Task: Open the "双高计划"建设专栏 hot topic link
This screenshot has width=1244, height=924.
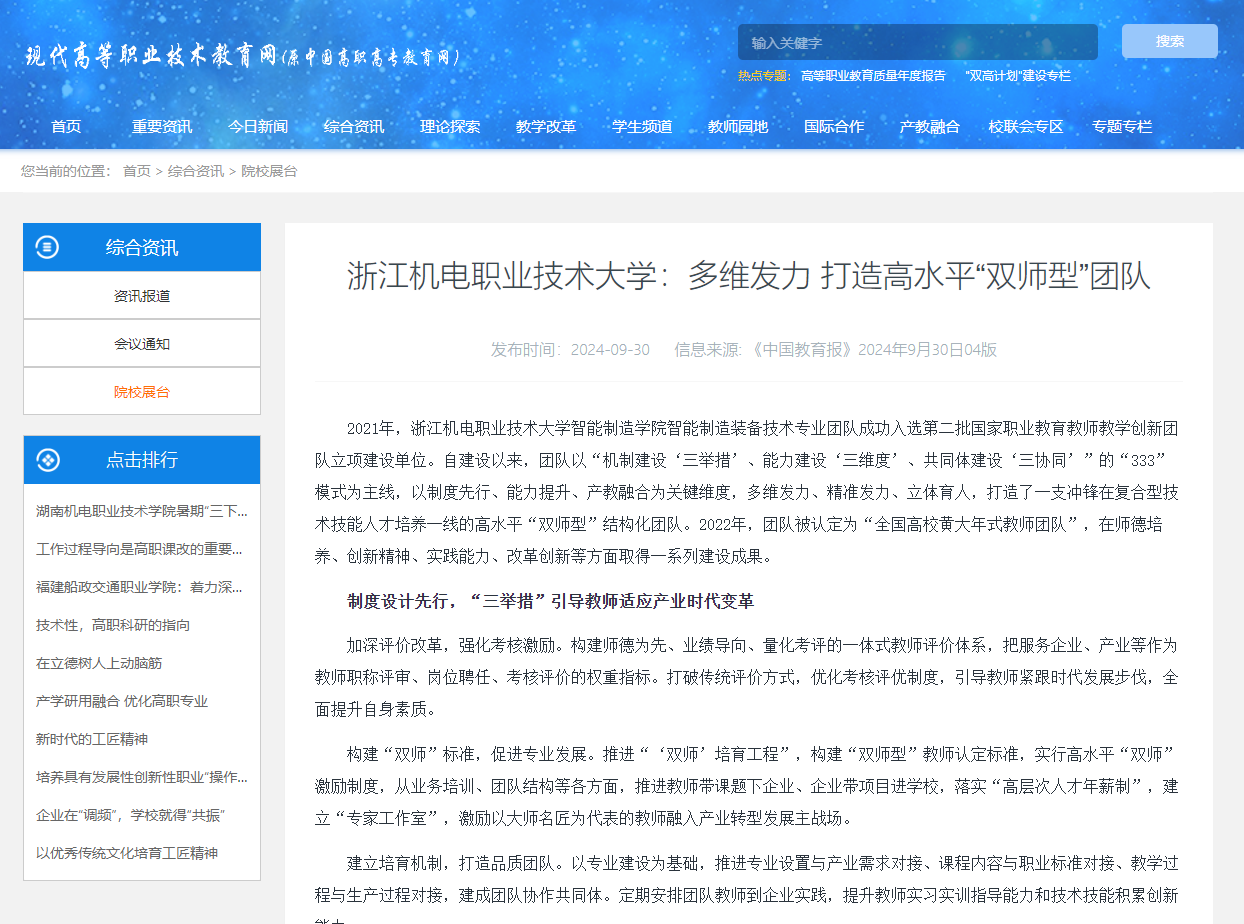Action: pyautogui.click(x=1017, y=76)
